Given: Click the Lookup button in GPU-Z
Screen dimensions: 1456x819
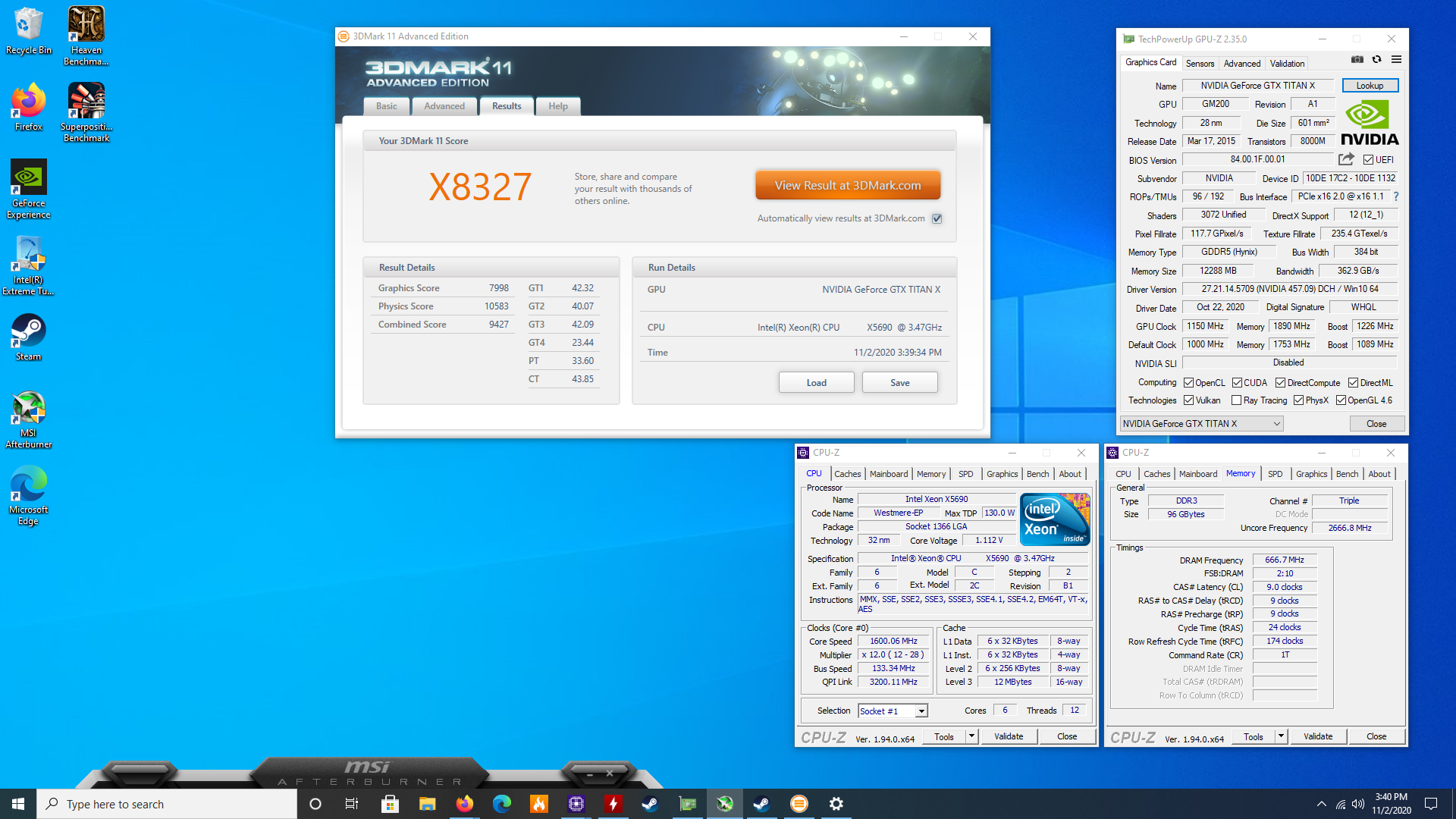Looking at the screenshot, I should (1370, 86).
